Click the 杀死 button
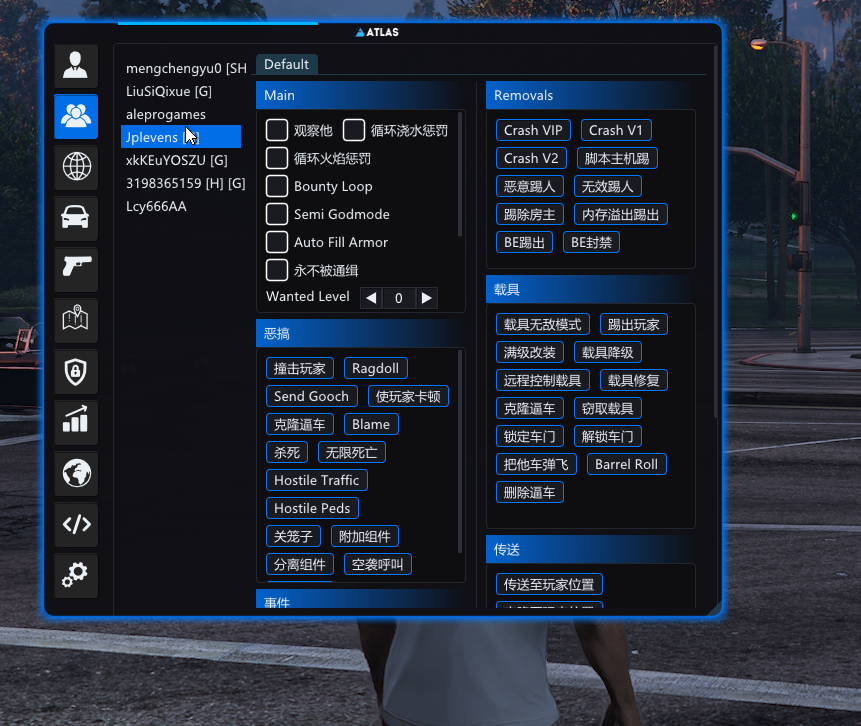861x726 pixels. (287, 452)
